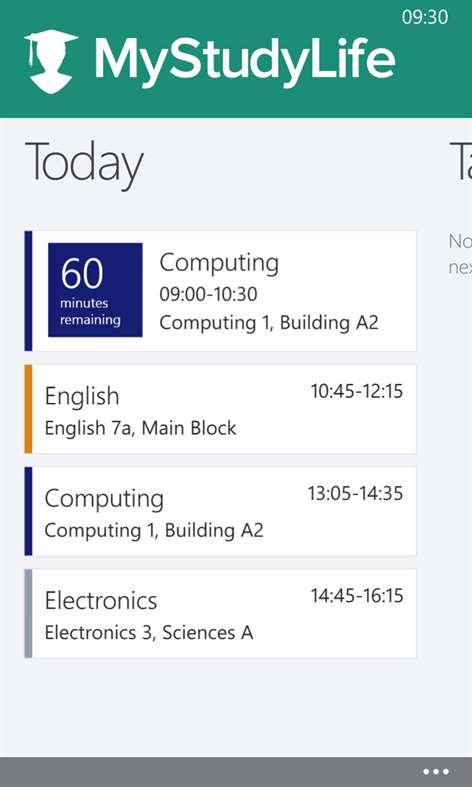472x787 pixels.
Task: Switch to the partially visible Tasks tab
Action: click(460, 162)
